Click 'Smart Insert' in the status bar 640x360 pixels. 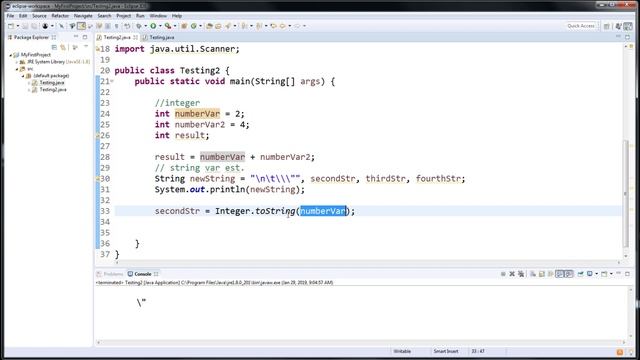[446, 351]
